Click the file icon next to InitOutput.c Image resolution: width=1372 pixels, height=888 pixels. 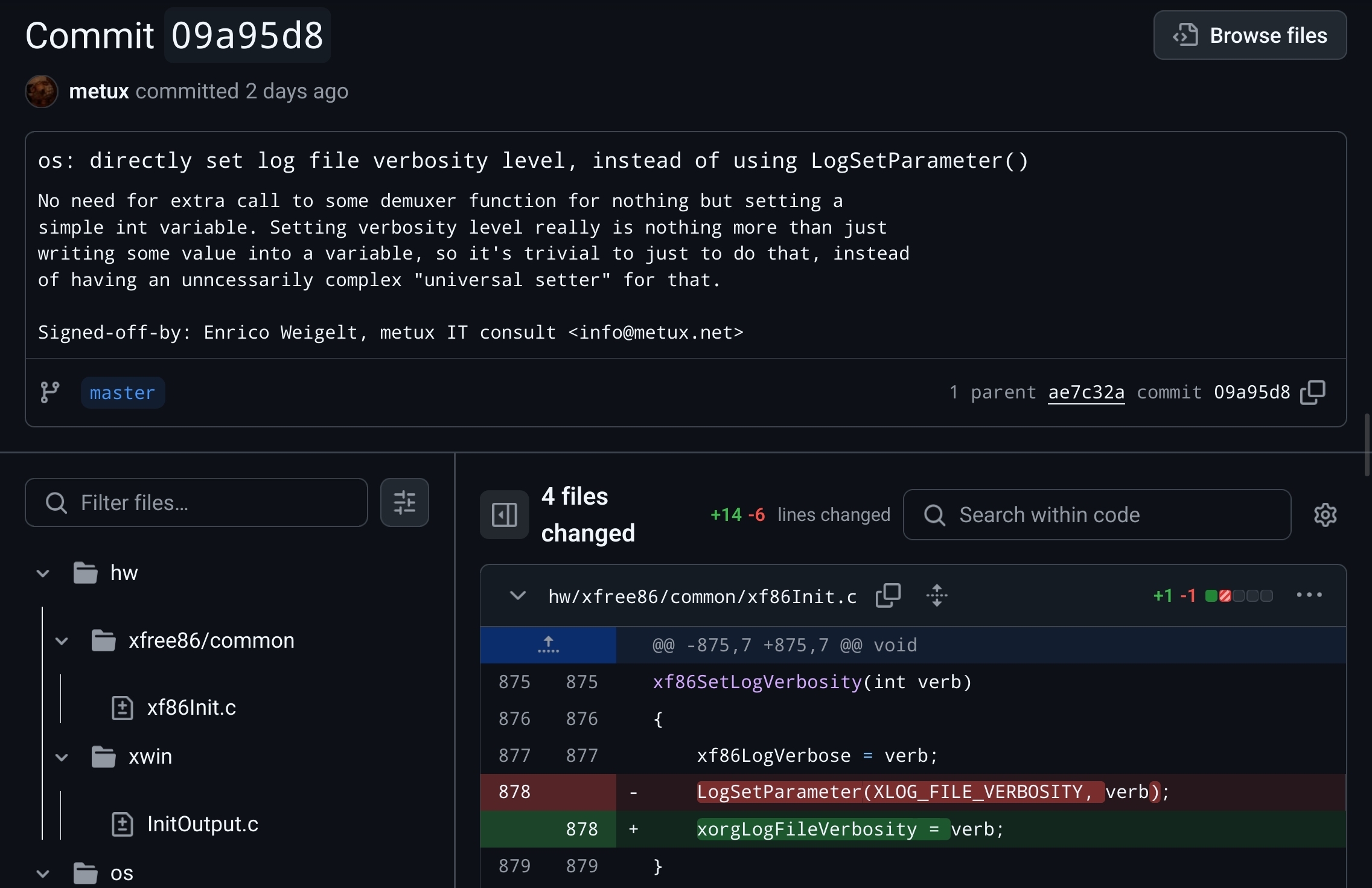coord(123,824)
